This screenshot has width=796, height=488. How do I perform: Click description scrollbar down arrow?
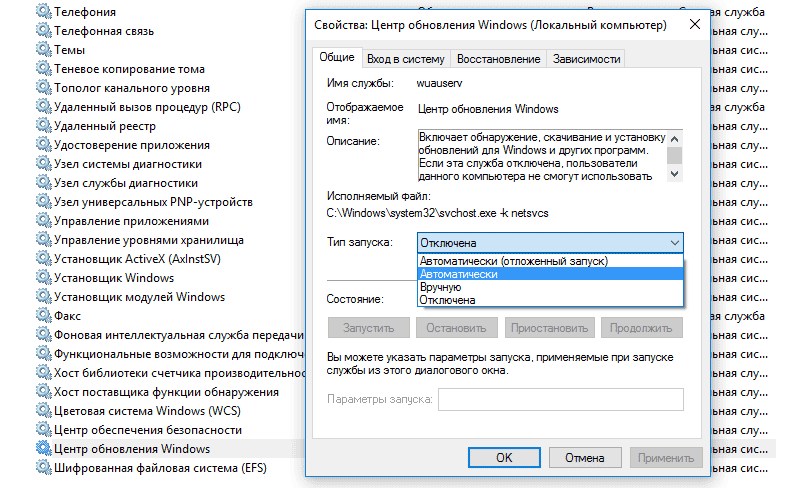click(674, 174)
